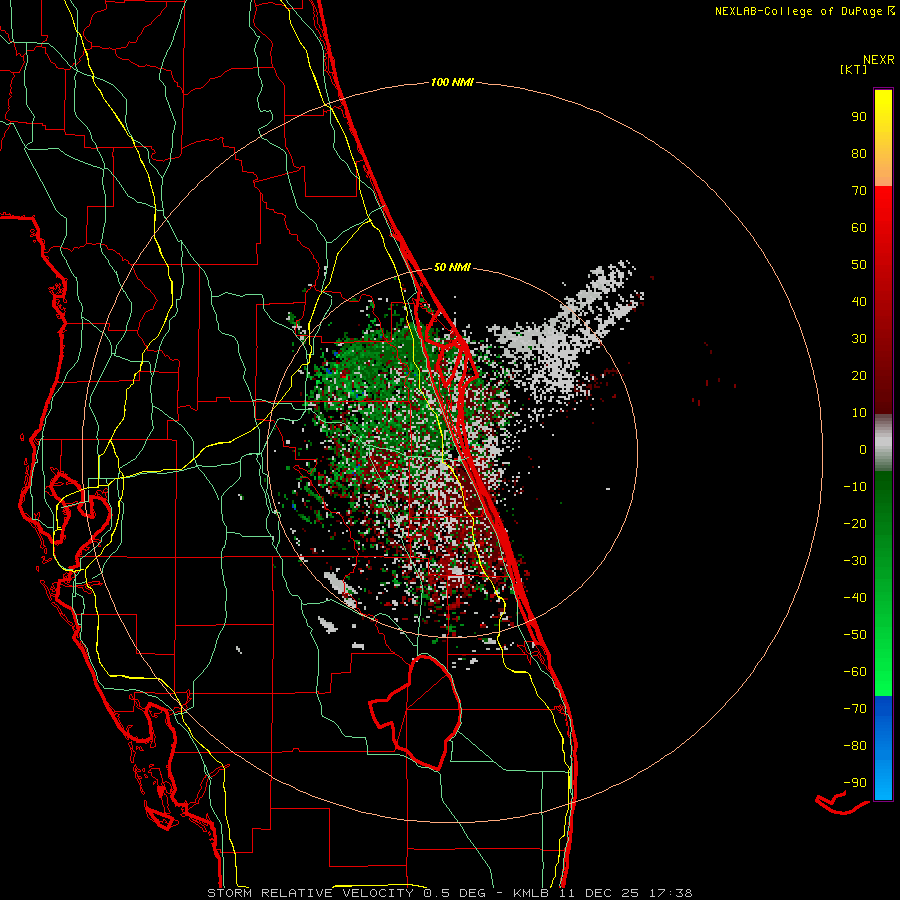The image size is (900, 900).
Task: Click the gray zero-velocity segment of color bar
Action: pos(883,443)
